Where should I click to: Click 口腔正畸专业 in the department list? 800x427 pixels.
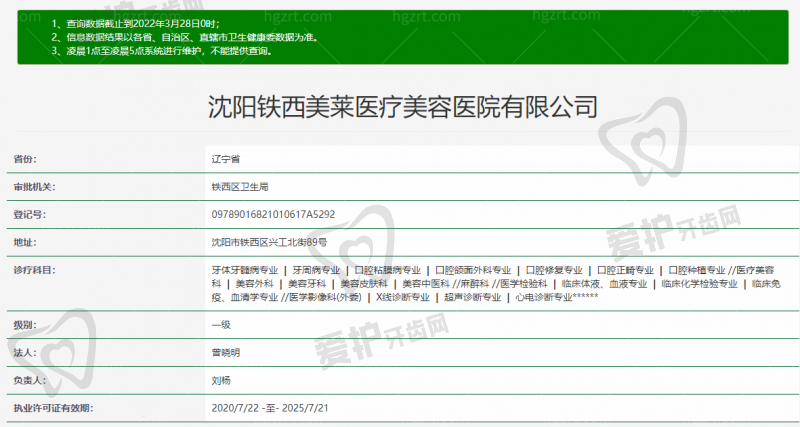pos(625,270)
